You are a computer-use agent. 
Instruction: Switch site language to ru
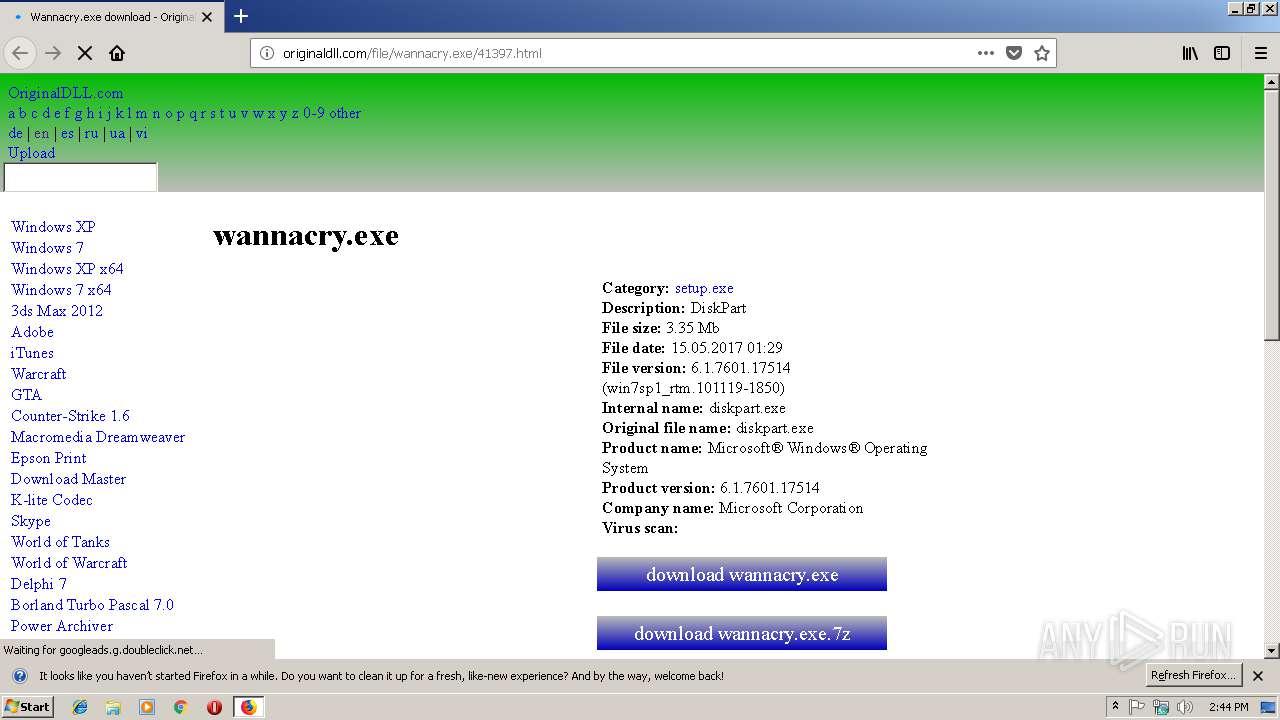pos(91,133)
